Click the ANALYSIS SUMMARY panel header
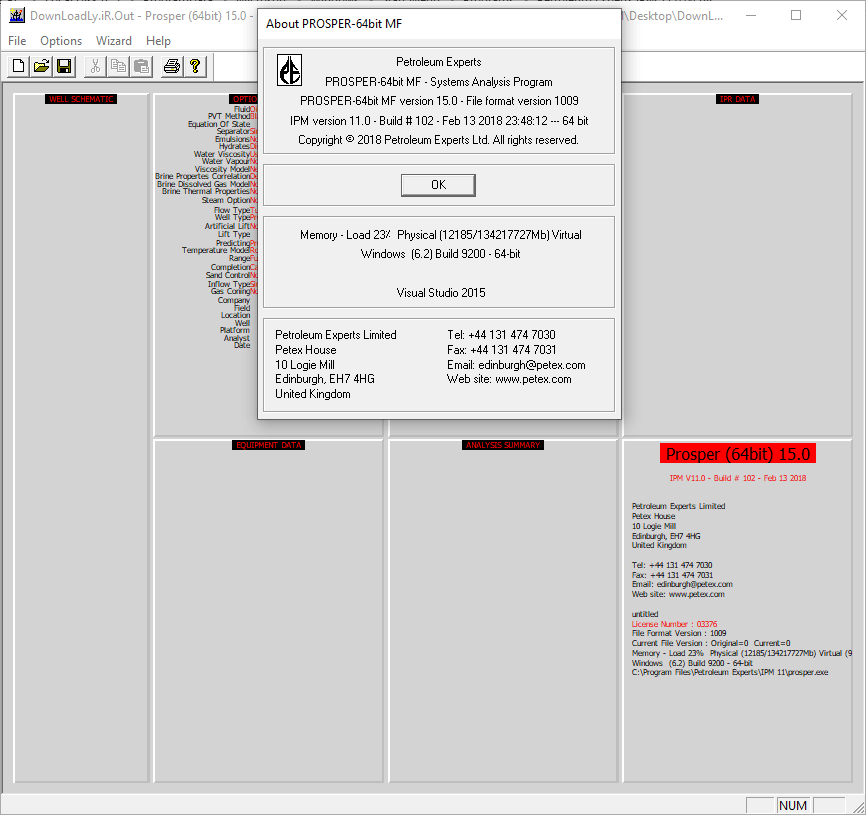866x815 pixels. coord(503,445)
